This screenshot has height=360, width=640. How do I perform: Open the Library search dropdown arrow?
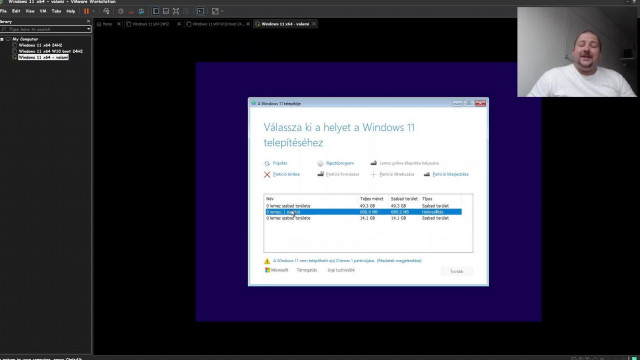click(x=89, y=29)
